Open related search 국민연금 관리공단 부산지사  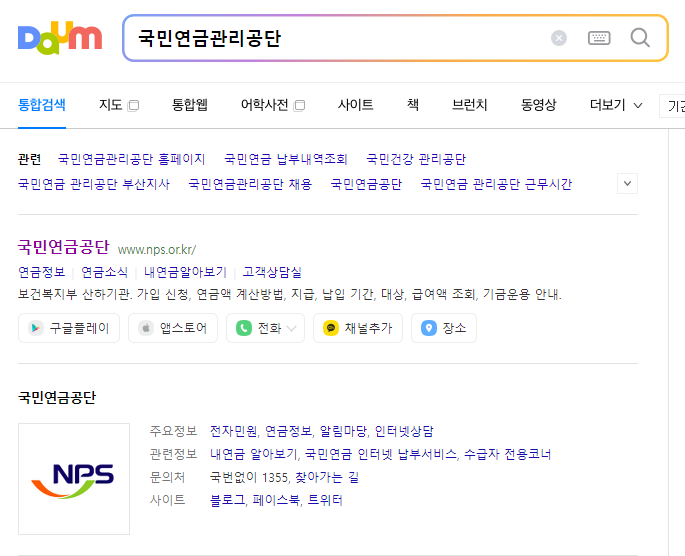(x=94, y=184)
